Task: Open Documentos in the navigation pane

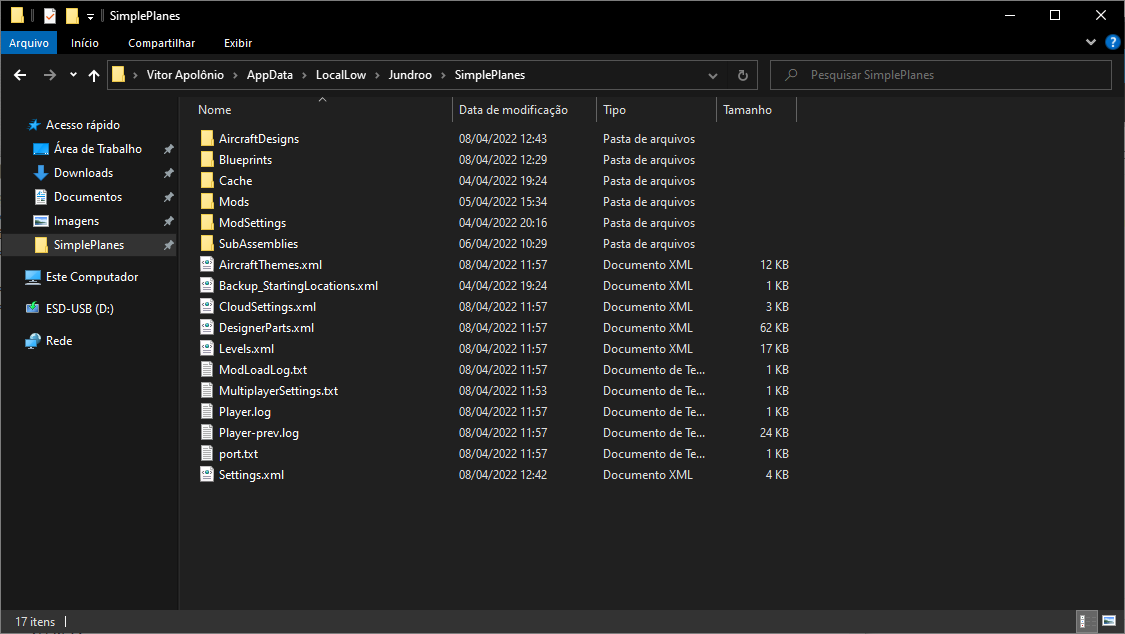Action: [x=88, y=197]
